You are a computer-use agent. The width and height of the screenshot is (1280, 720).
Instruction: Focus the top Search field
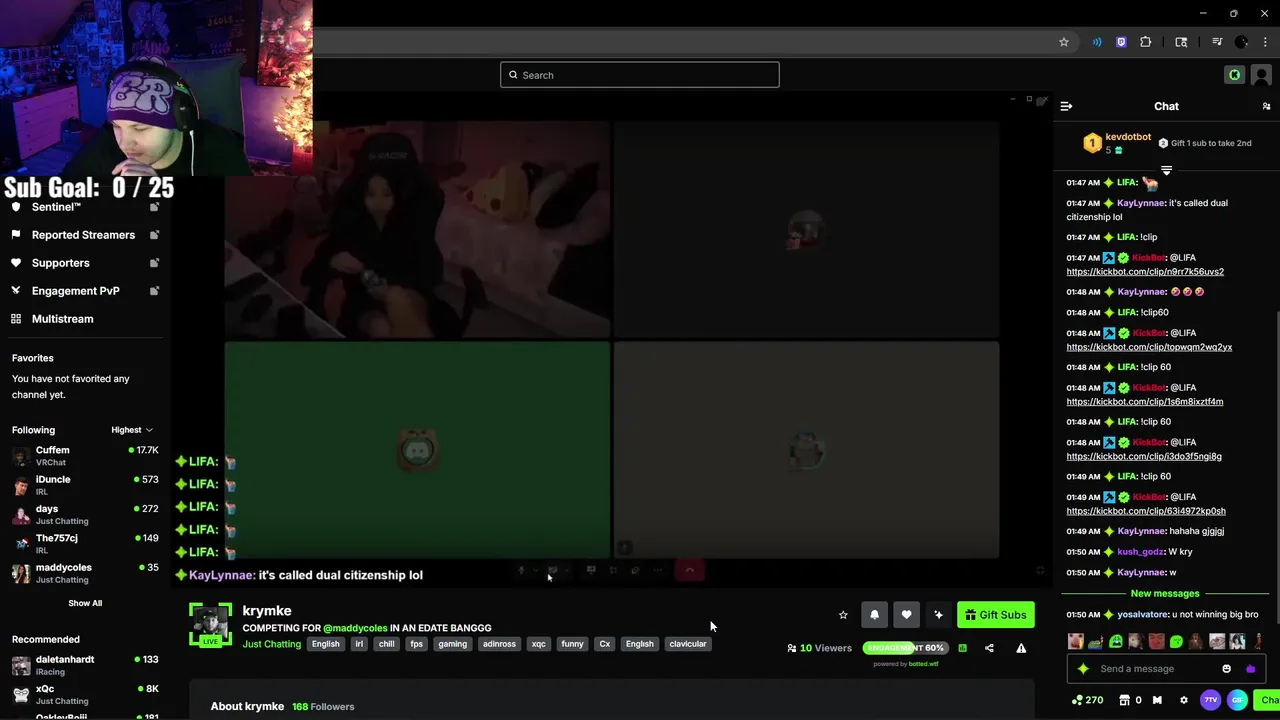click(640, 75)
